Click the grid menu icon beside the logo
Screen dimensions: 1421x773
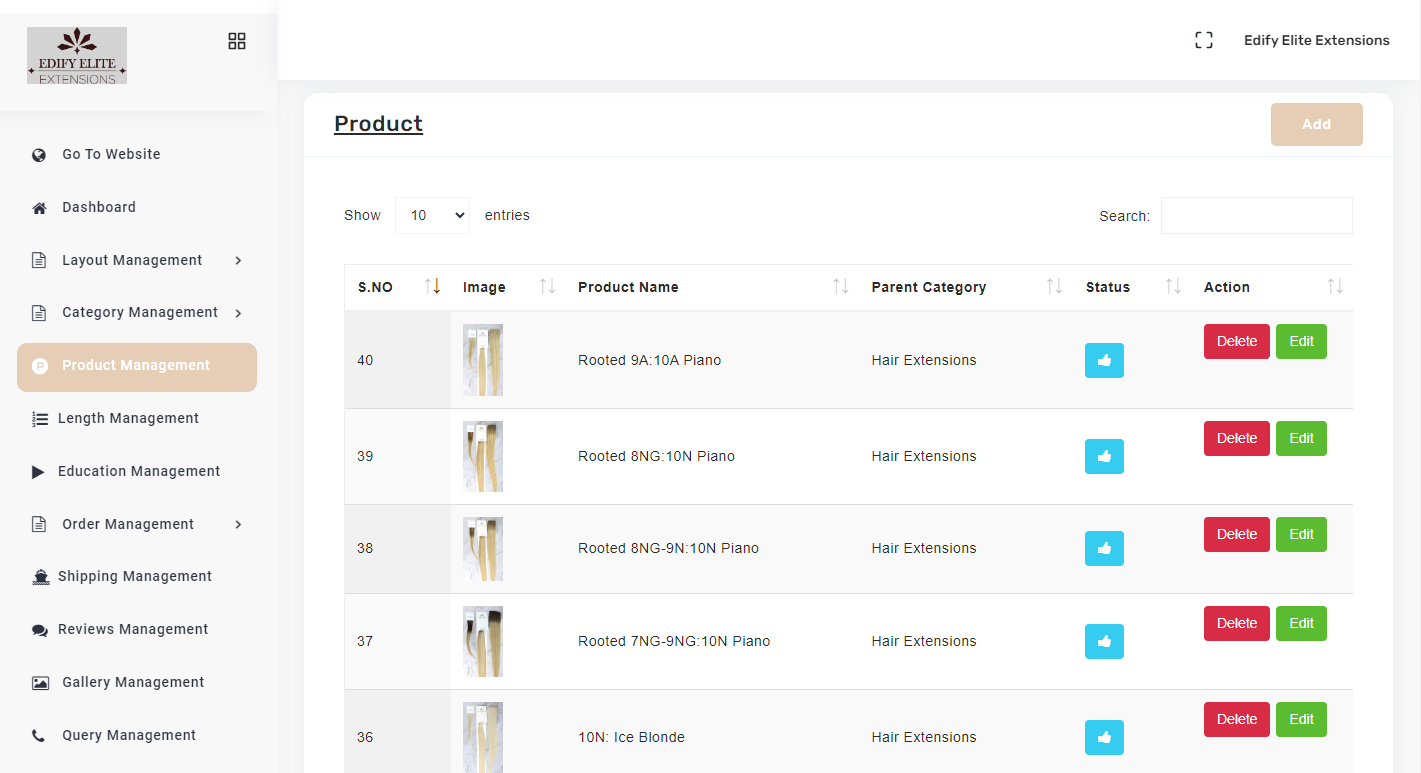coord(237,41)
